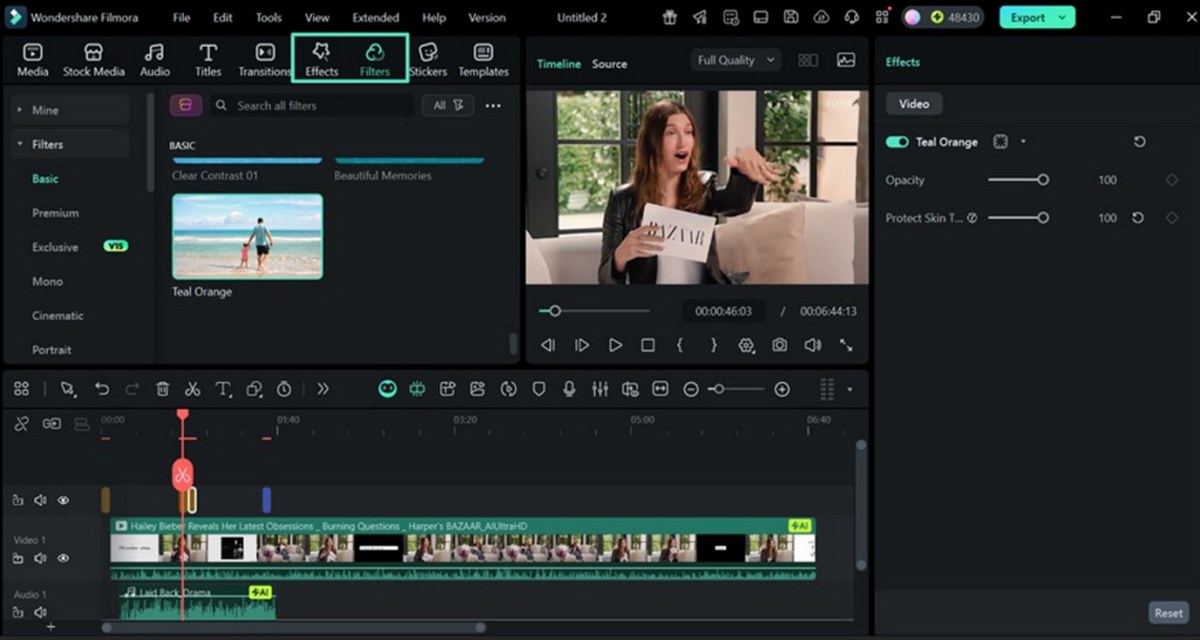Mute the Audio 1 track
The image size is (1200, 640).
(41, 612)
